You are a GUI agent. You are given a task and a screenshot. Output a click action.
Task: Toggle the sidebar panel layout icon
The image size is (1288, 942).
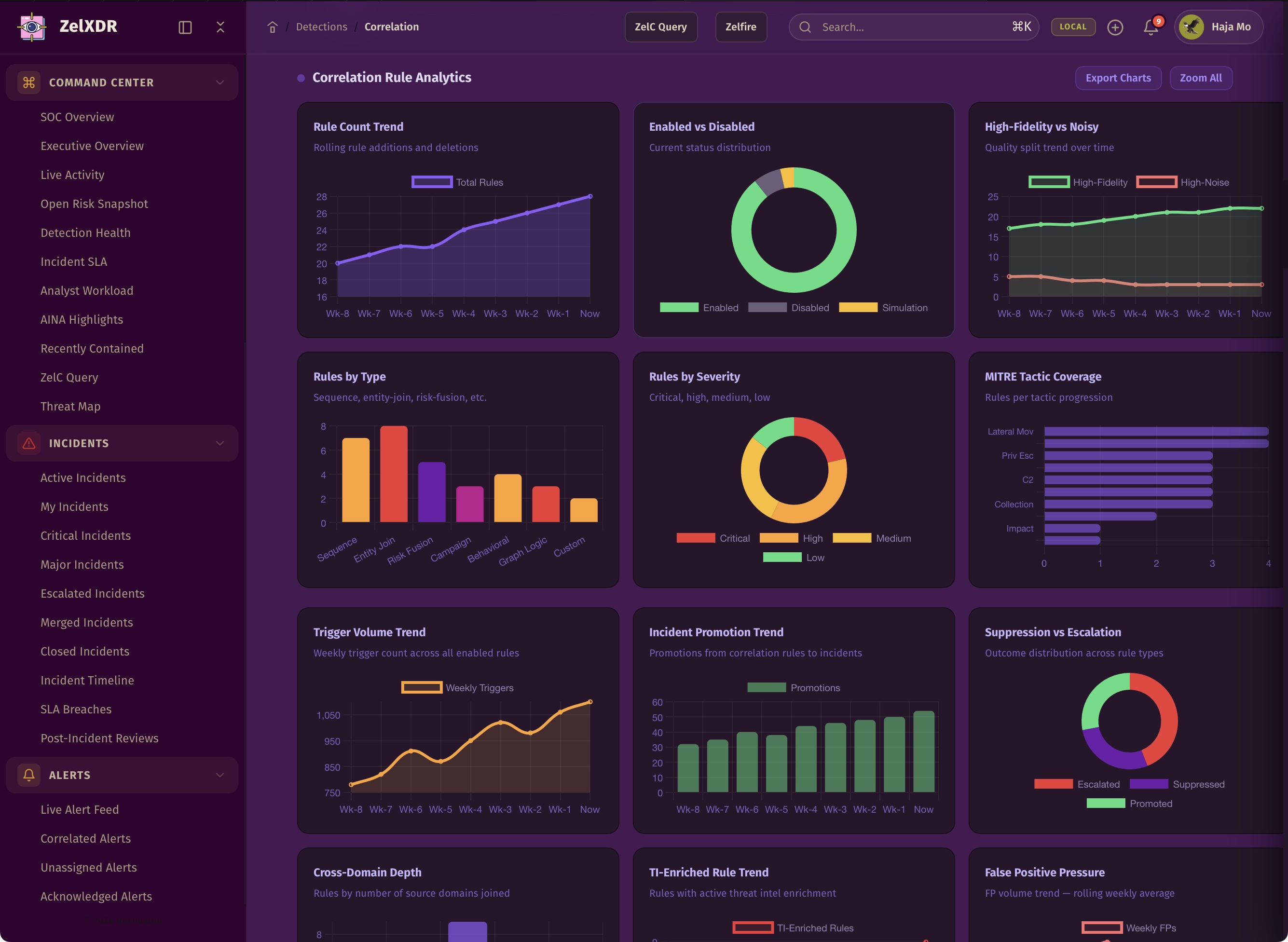point(185,27)
